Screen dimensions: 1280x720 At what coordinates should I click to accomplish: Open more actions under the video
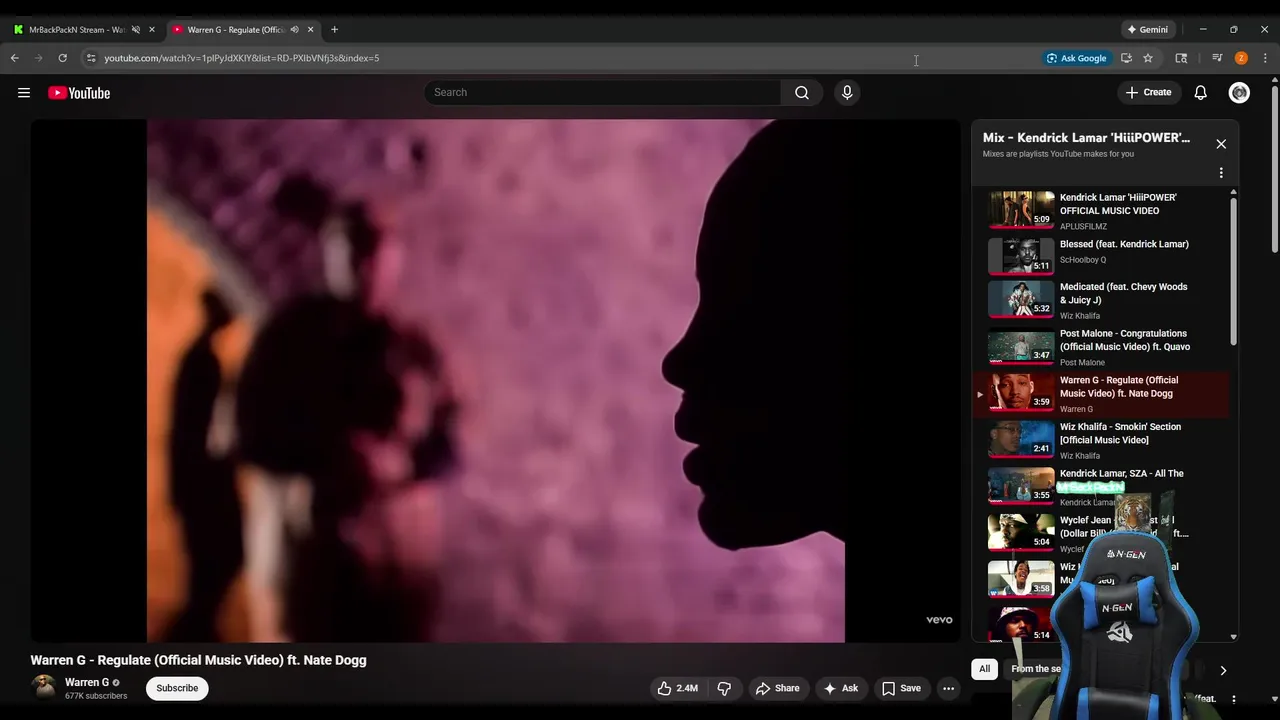point(948,688)
